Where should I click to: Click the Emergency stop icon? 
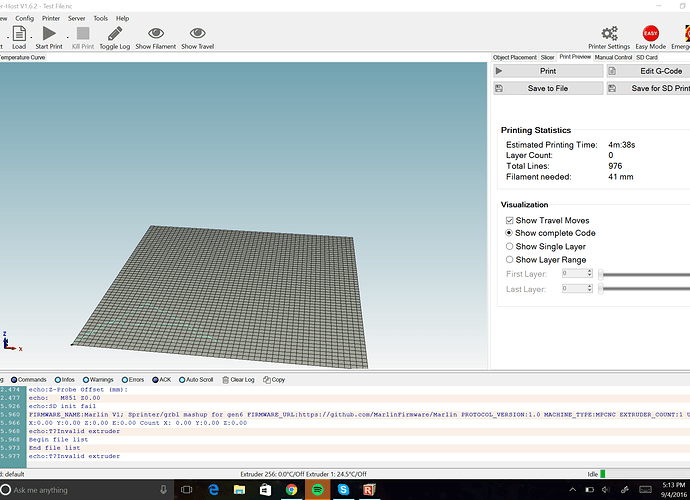(x=687, y=33)
